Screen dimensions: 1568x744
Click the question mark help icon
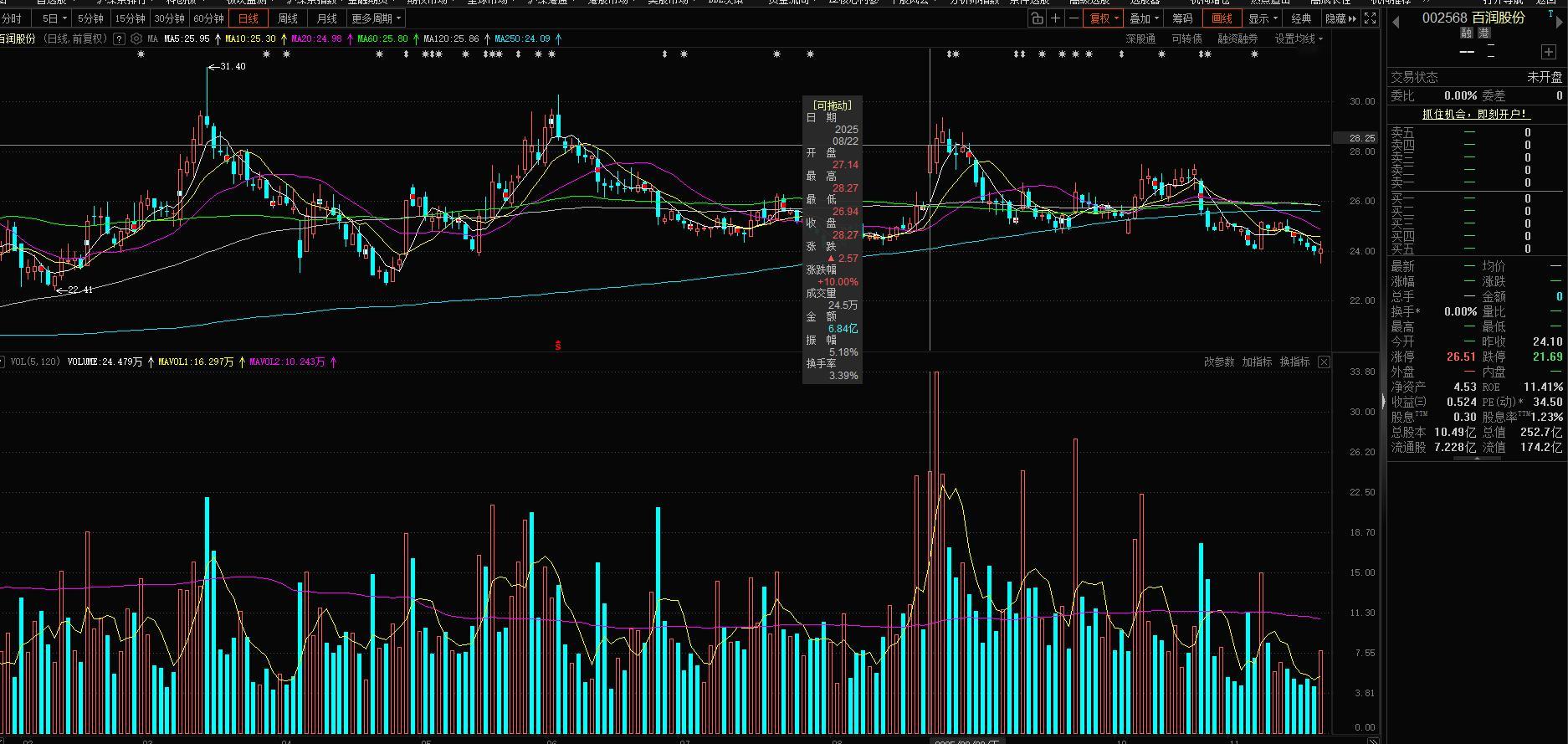(x=119, y=39)
